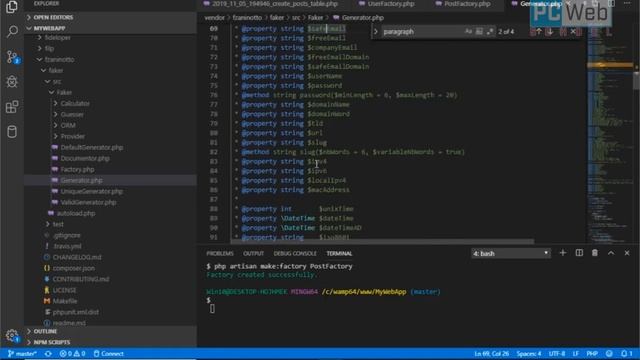Collapse the fzaninotto folder
The image size is (640, 360).
(x=60, y=59)
